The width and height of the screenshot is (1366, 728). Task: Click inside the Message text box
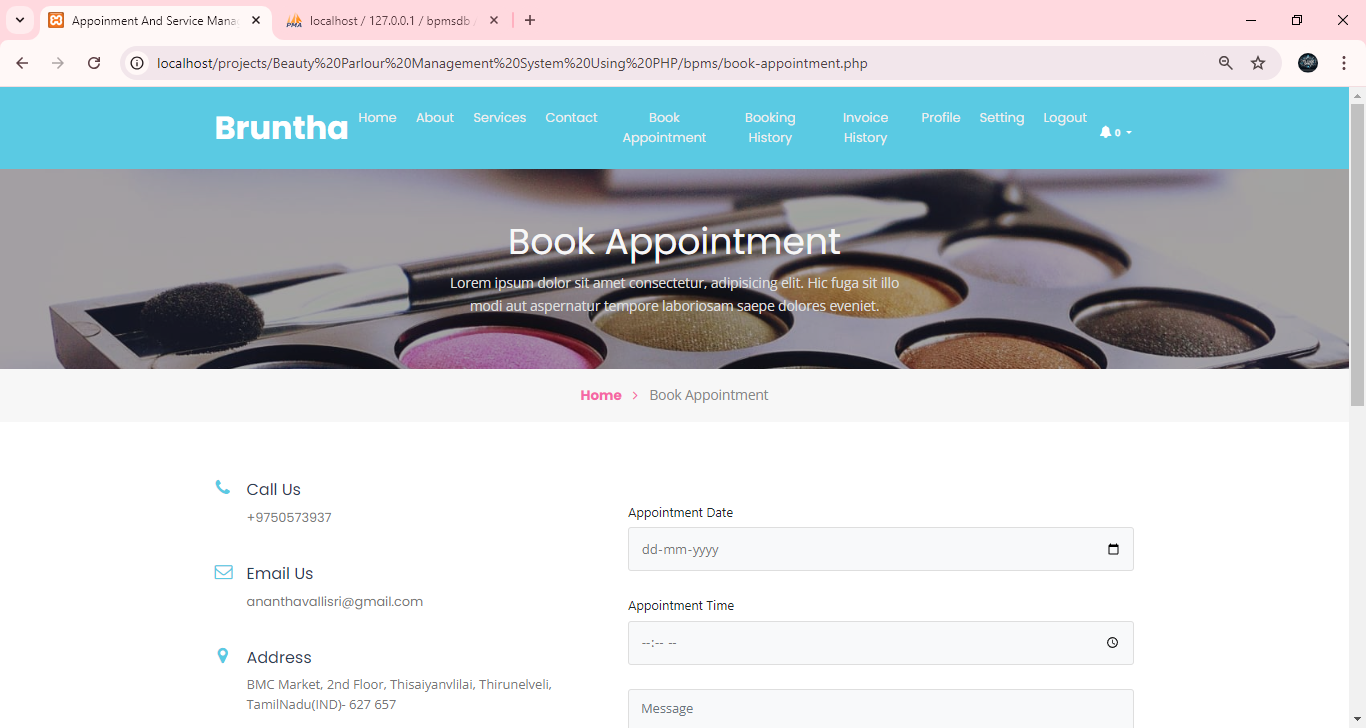pyautogui.click(x=880, y=708)
